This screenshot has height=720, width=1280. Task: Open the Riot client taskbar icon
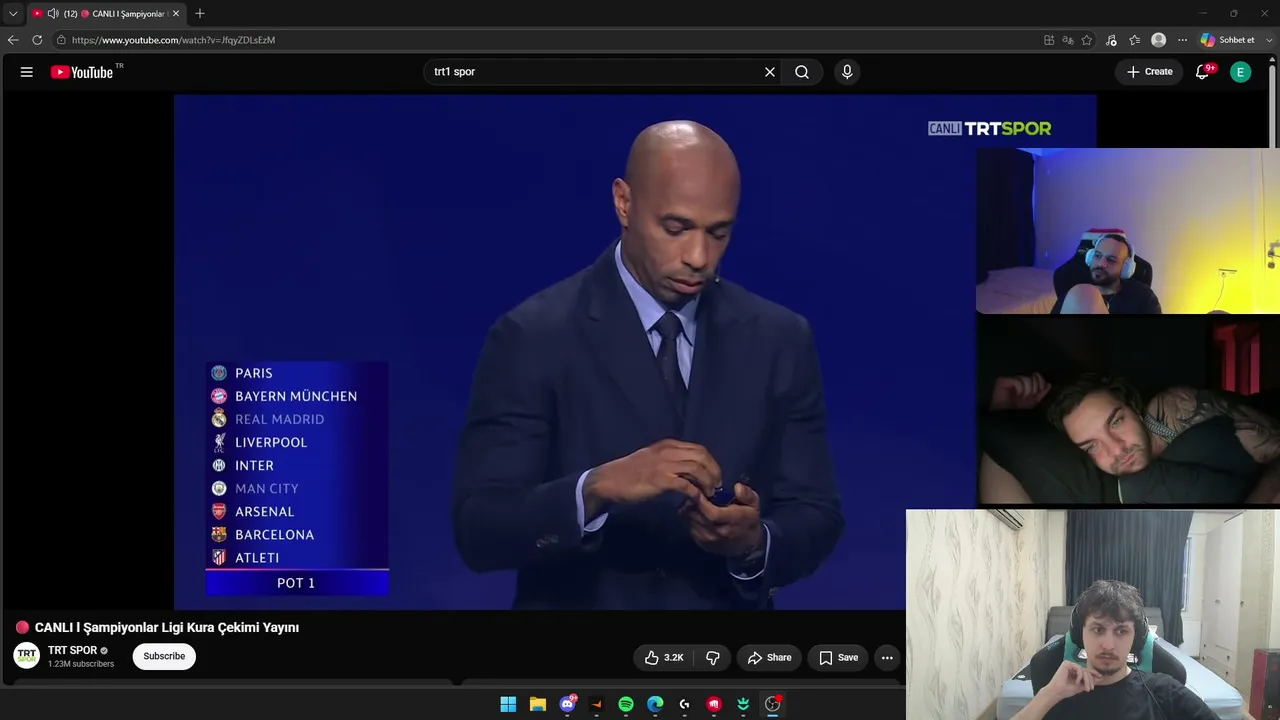714,704
